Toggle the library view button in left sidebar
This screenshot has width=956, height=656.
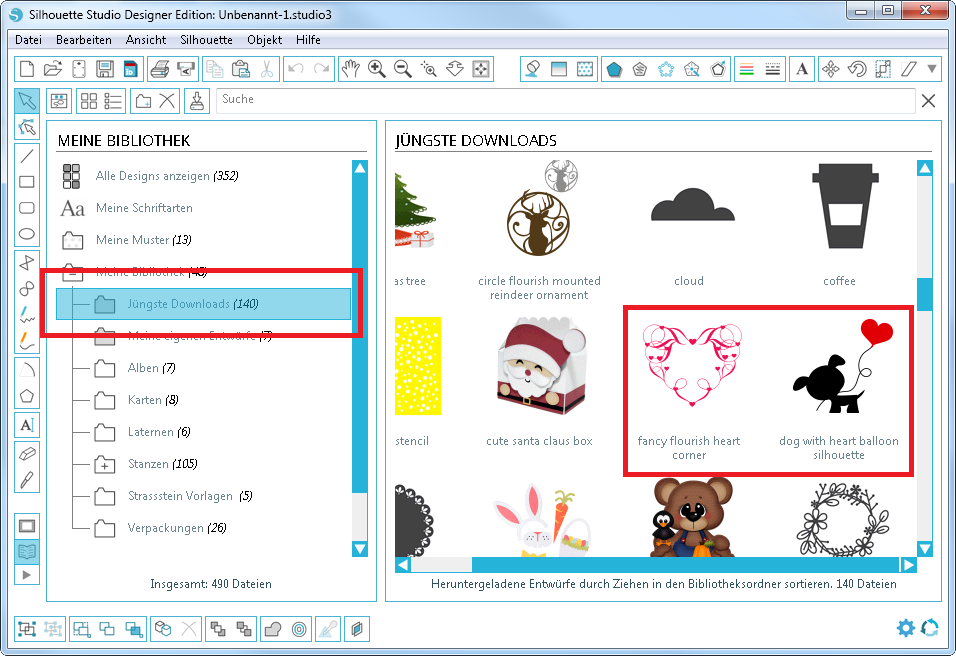point(28,551)
